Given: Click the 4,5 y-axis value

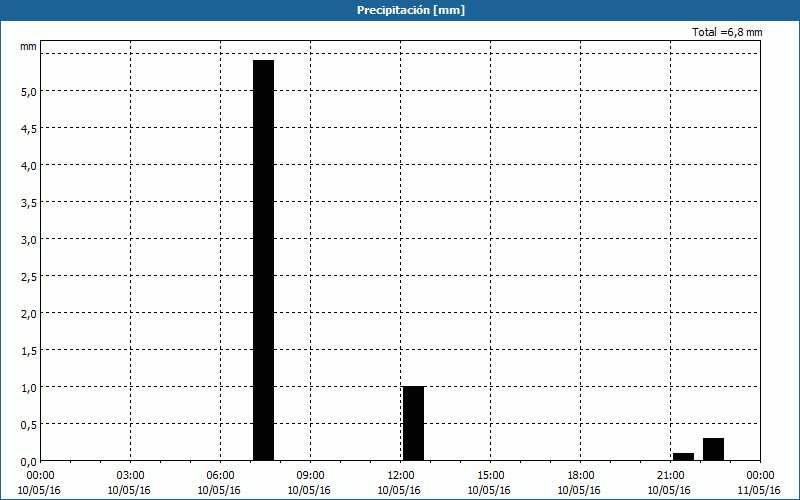Looking at the screenshot, I should (x=29, y=129).
